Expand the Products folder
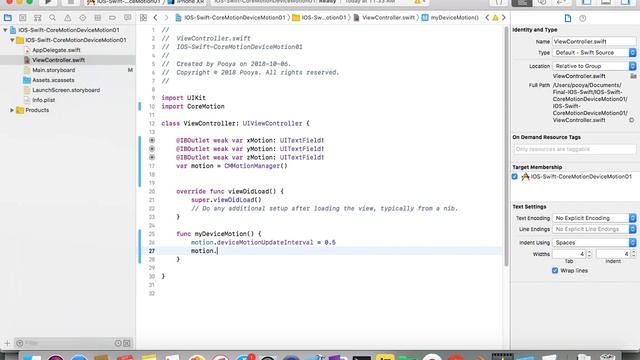This screenshot has width=640, height=360. pyautogui.click(x=12, y=110)
